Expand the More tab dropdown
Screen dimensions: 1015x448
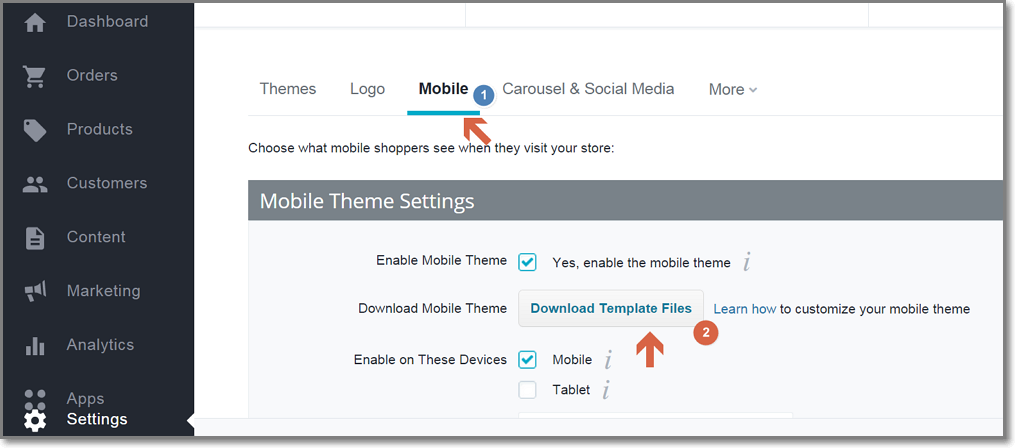point(733,90)
